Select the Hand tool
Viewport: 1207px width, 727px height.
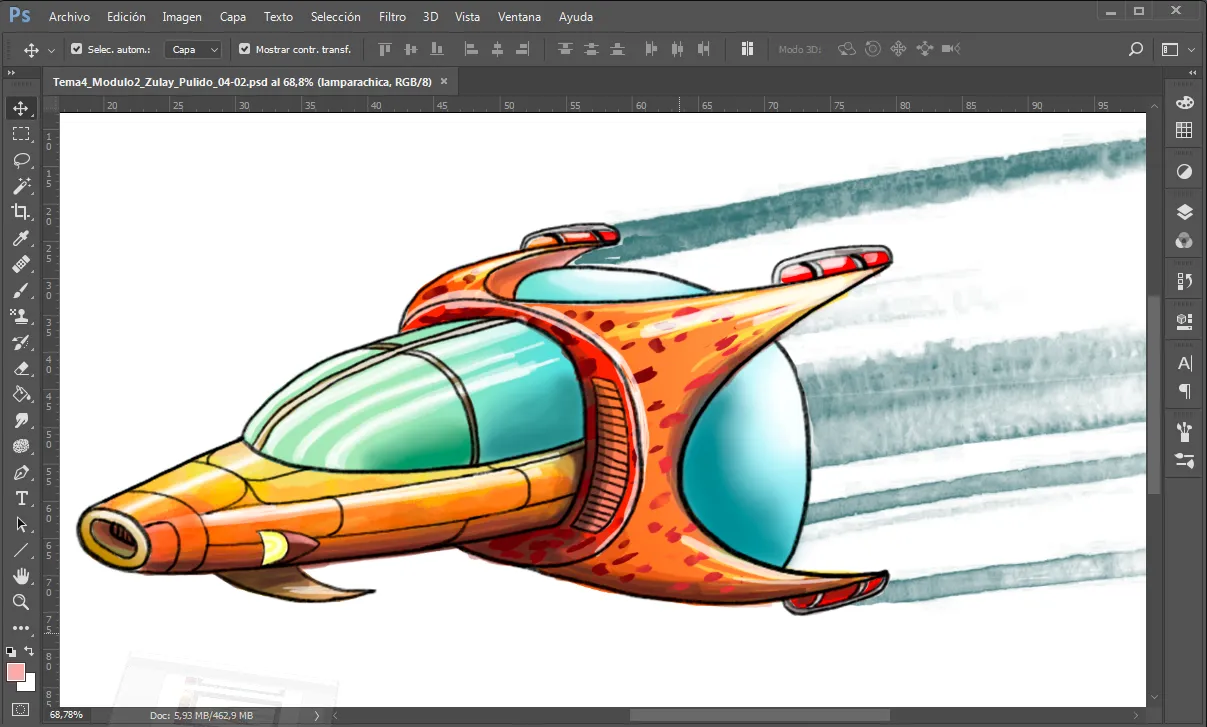click(x=20, y=576)
